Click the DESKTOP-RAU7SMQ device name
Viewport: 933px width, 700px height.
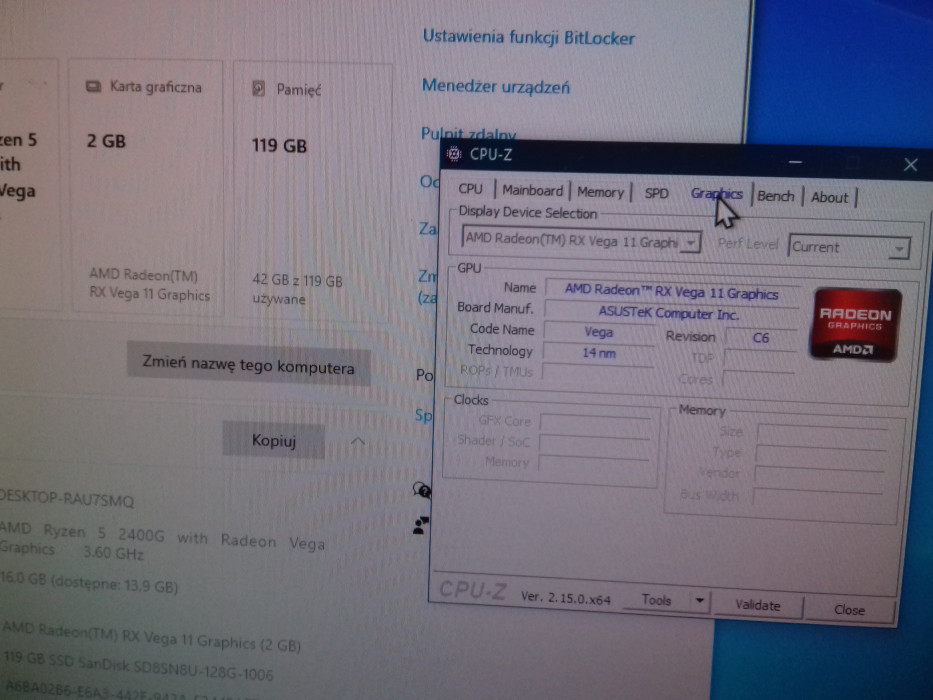coord(67,499)
